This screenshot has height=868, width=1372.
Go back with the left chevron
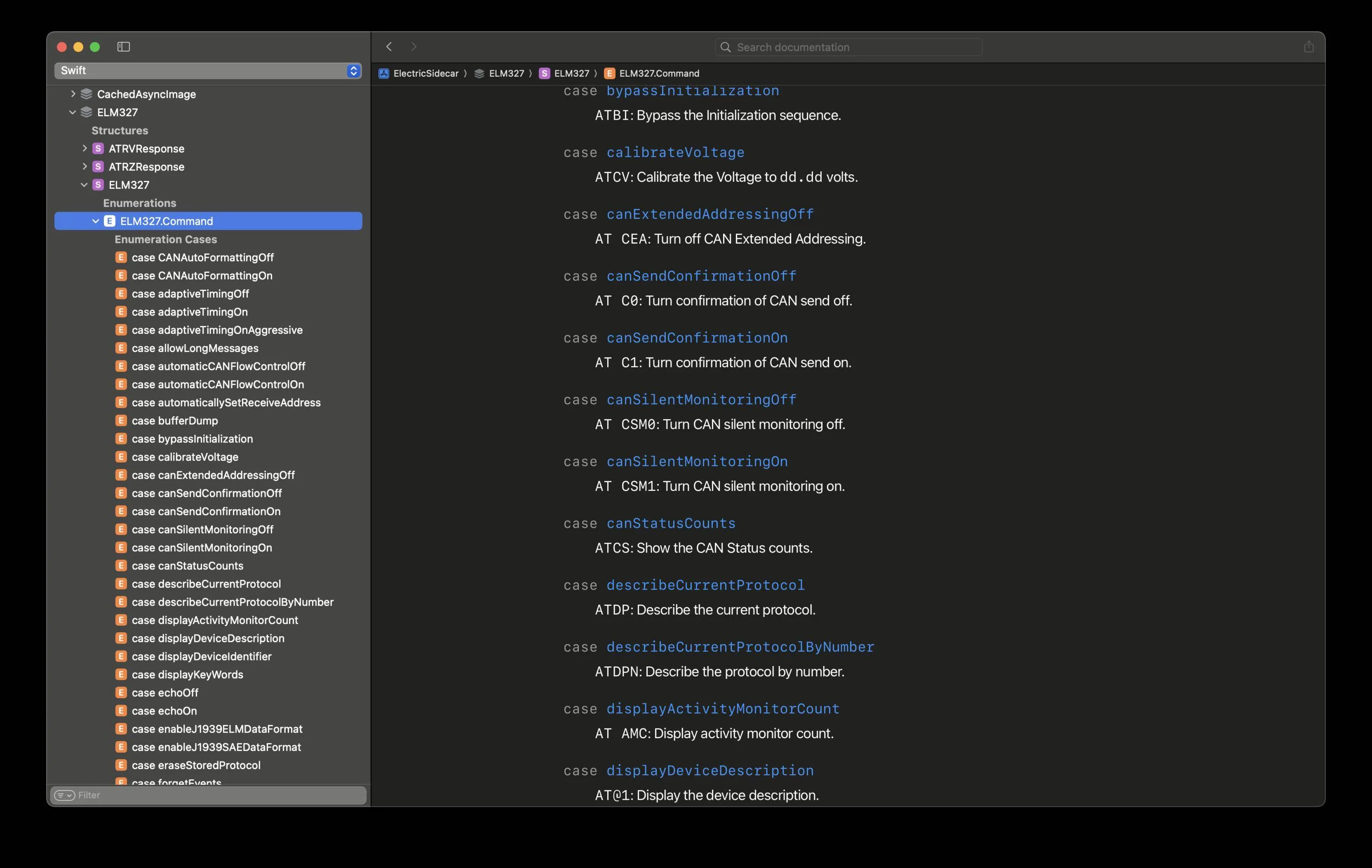(x=389, y=47)
